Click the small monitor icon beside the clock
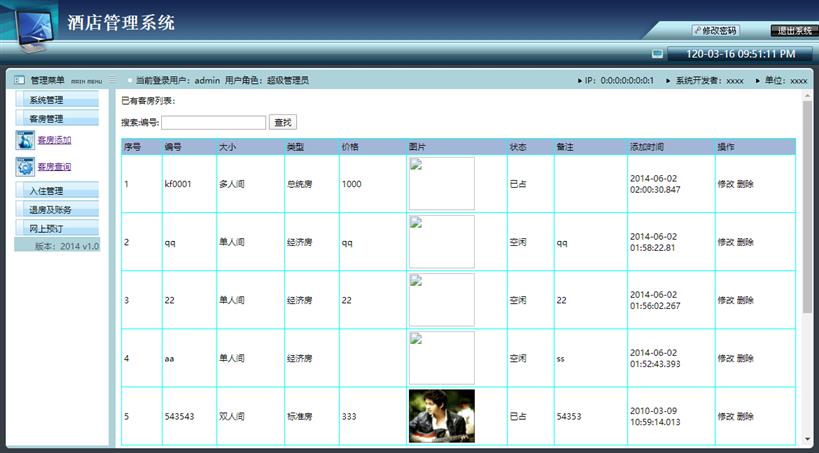The image size is (819, 453). coord(657,54)
